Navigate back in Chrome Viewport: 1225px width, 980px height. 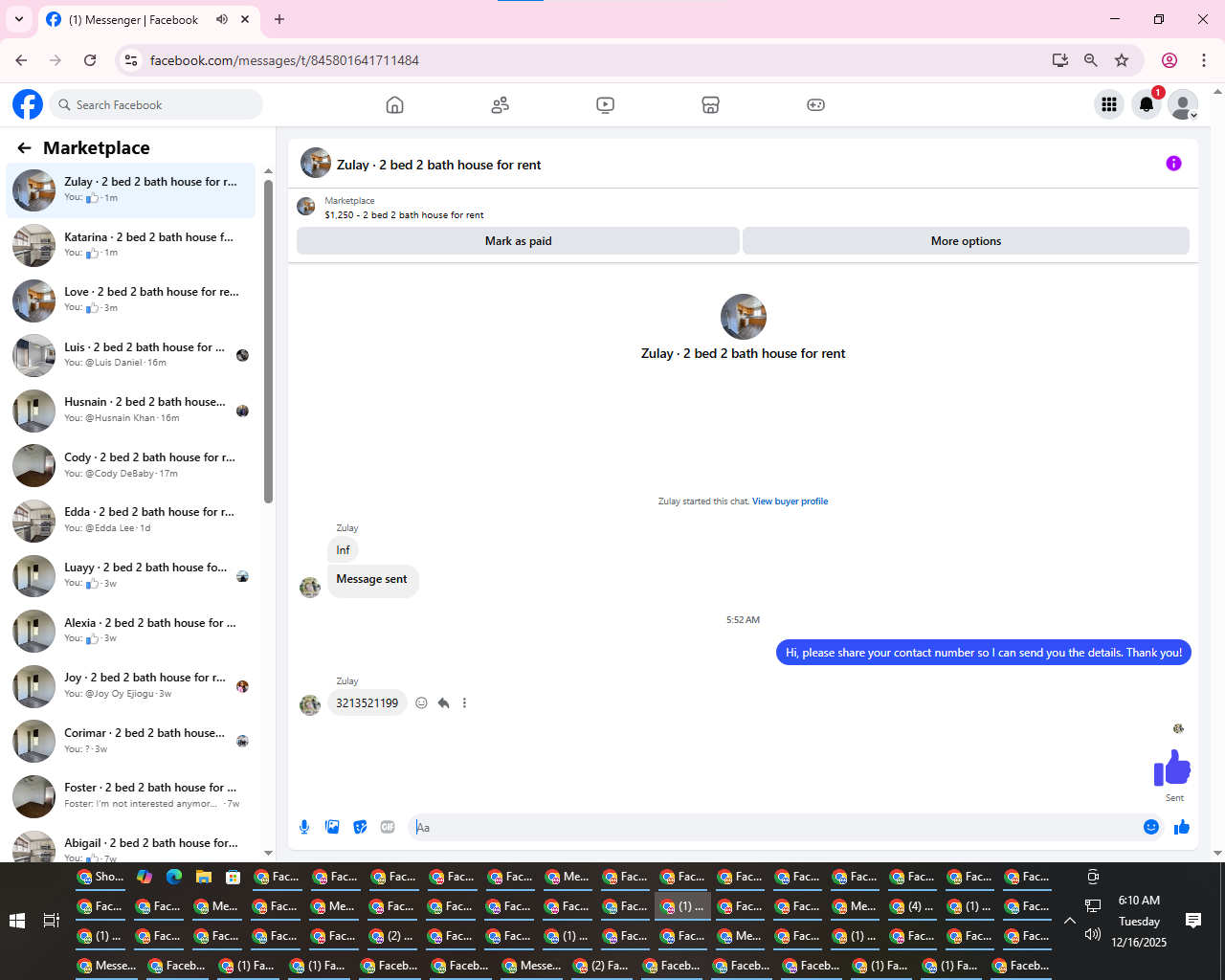click(x=21, y=60)
